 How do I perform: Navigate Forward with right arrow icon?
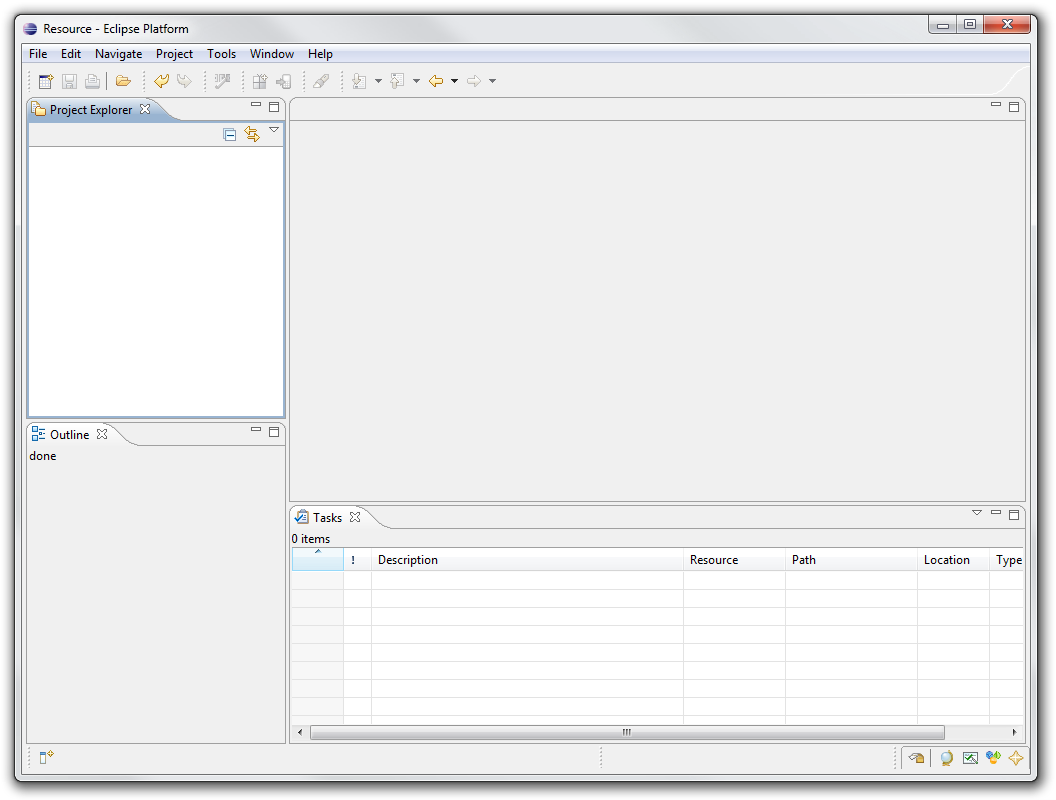coord(474,81)
